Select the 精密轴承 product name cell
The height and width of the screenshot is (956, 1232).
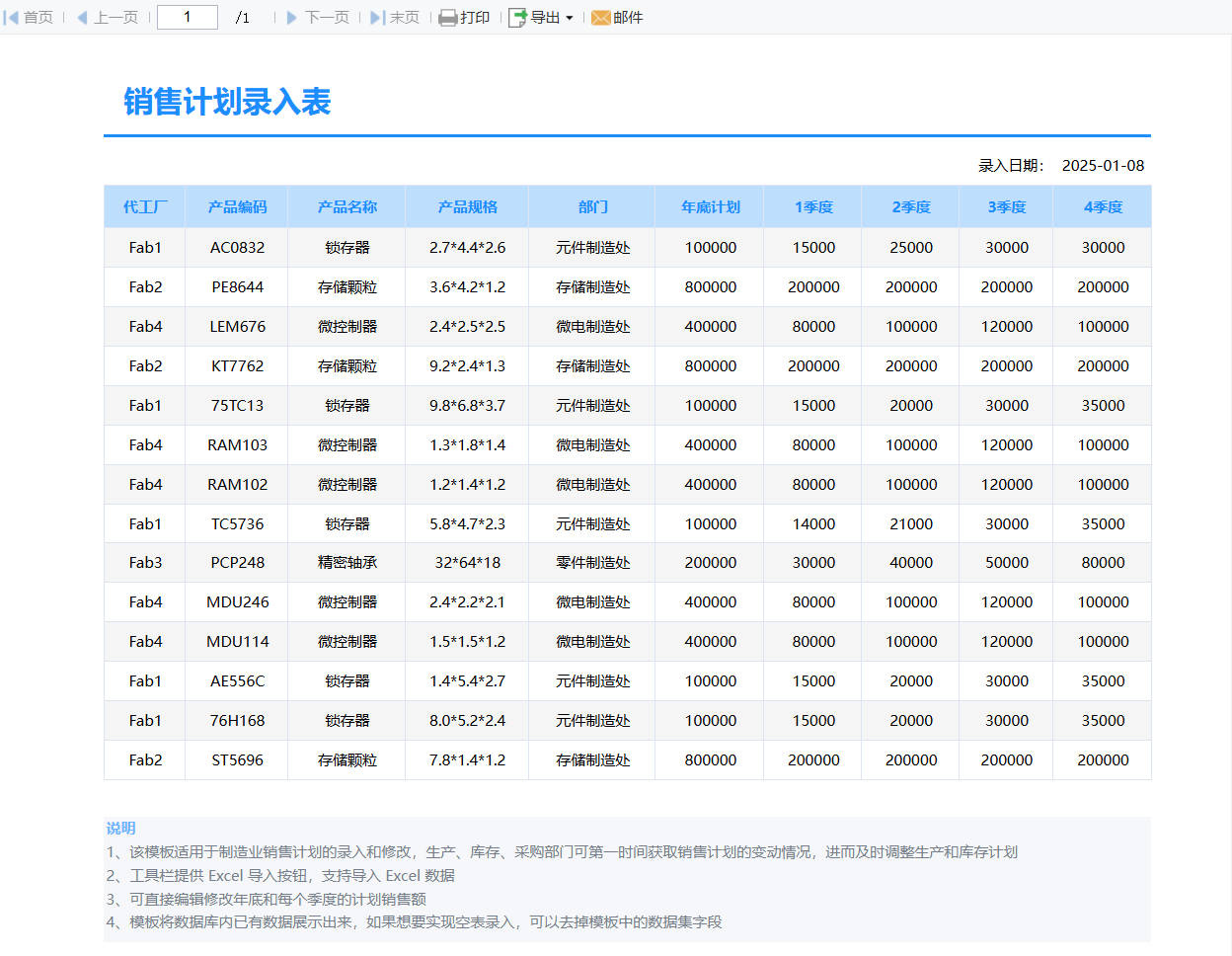(x=346, y=563)
